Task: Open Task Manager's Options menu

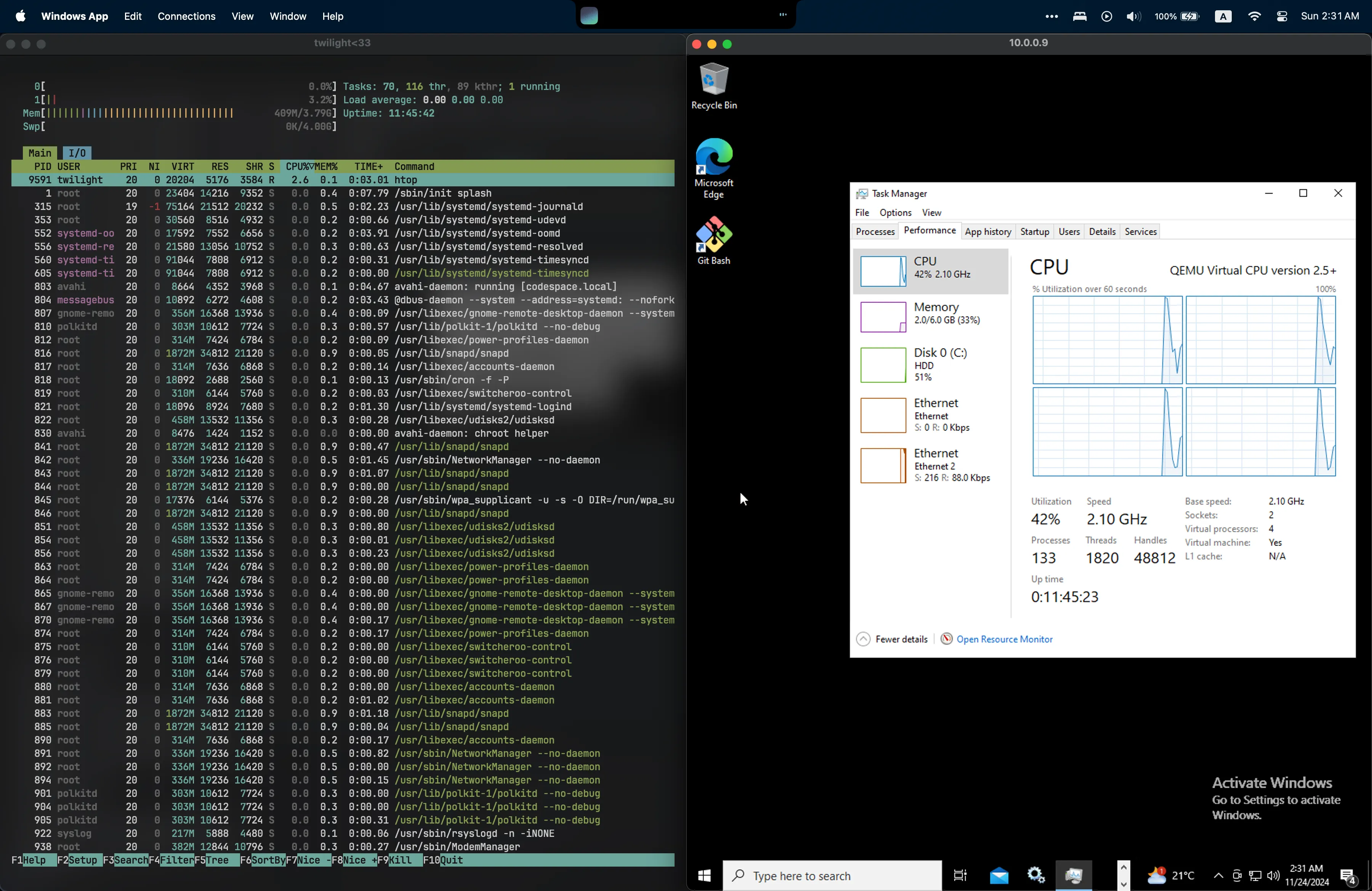Action: [895, 213]
